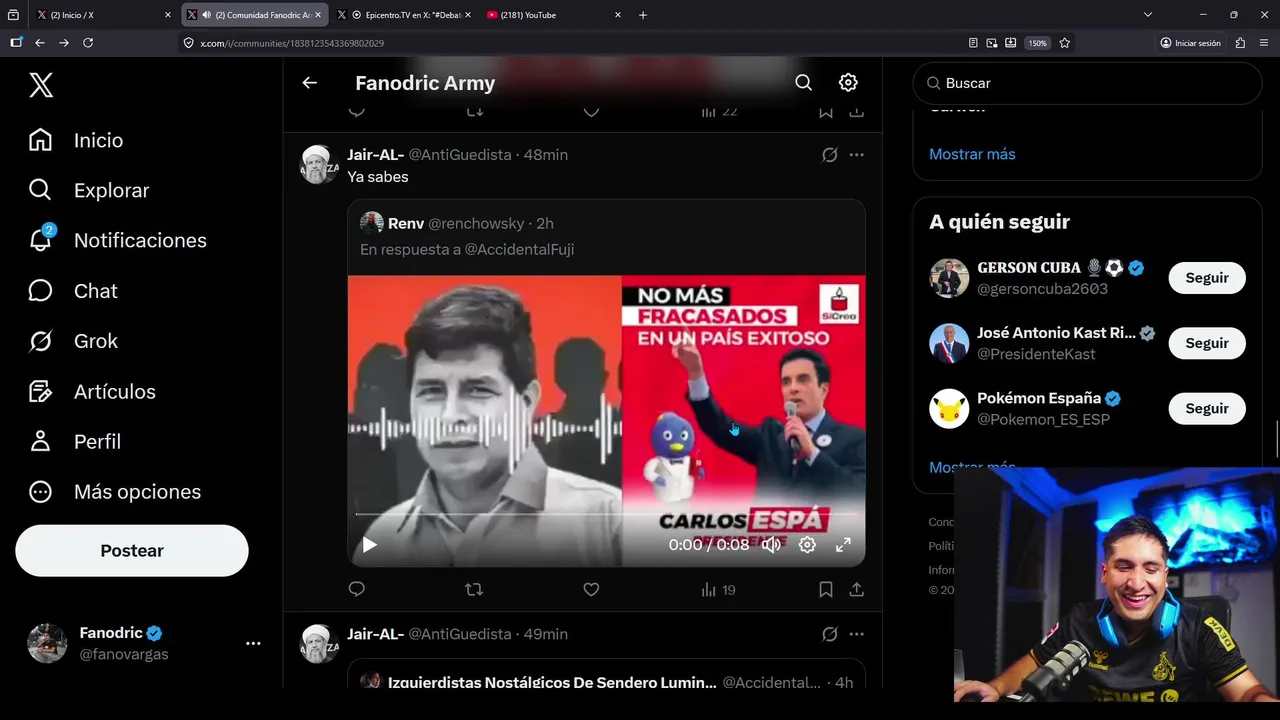Go back from Fanodric Army community
This screenshot has height=720, width=1280.
click(310, 83)
